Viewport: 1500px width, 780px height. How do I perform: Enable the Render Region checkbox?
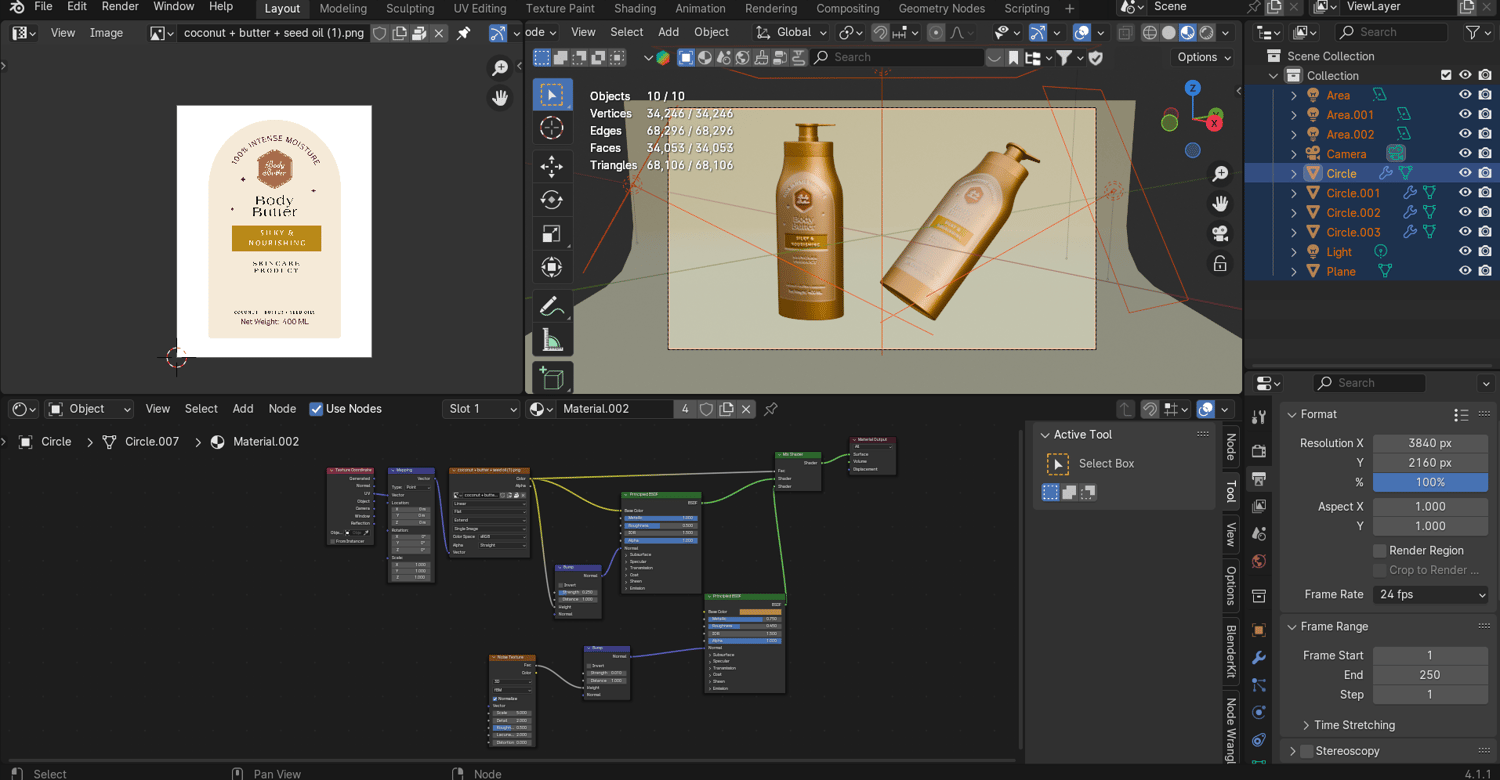(x=1380, y=551)
